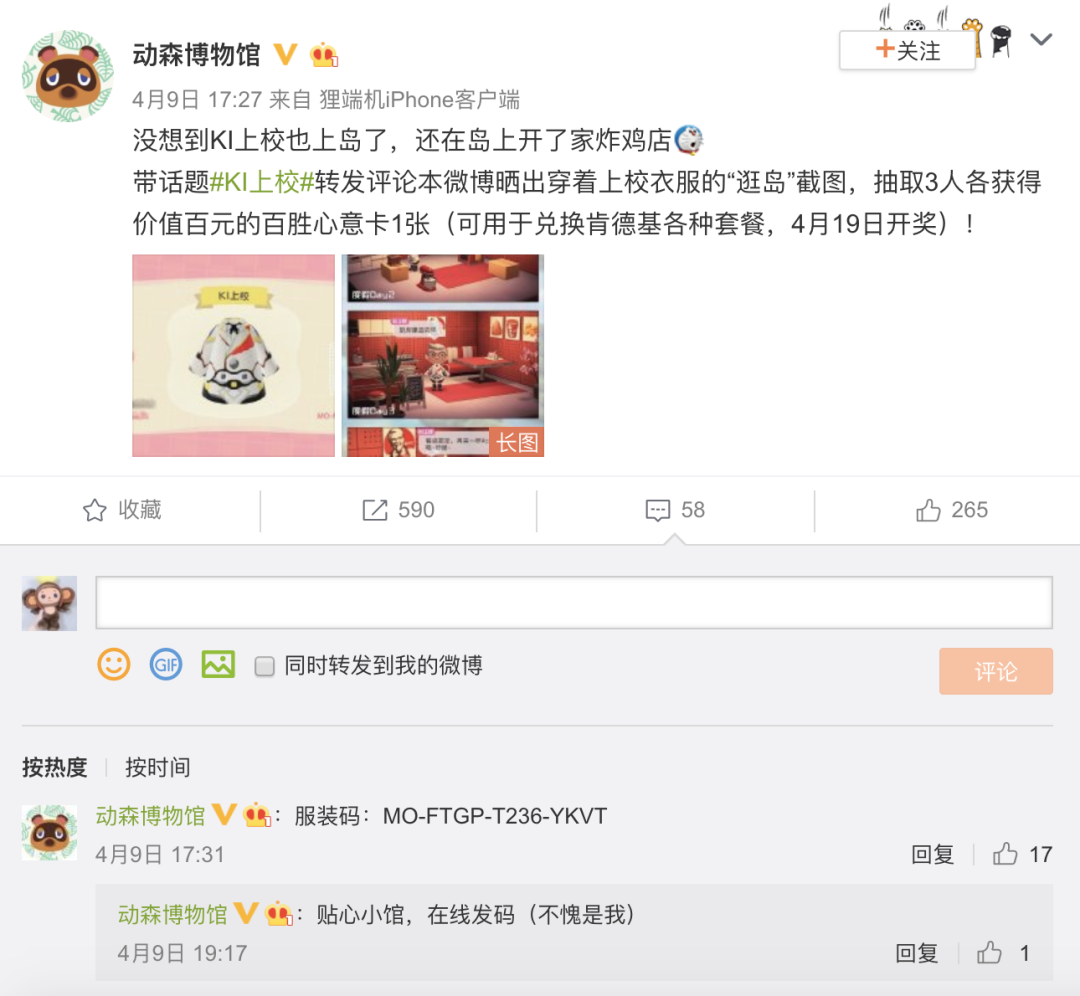Enable 同时转发到我的微博 checkbox
Screen dimensions: 1080x996
264,666
